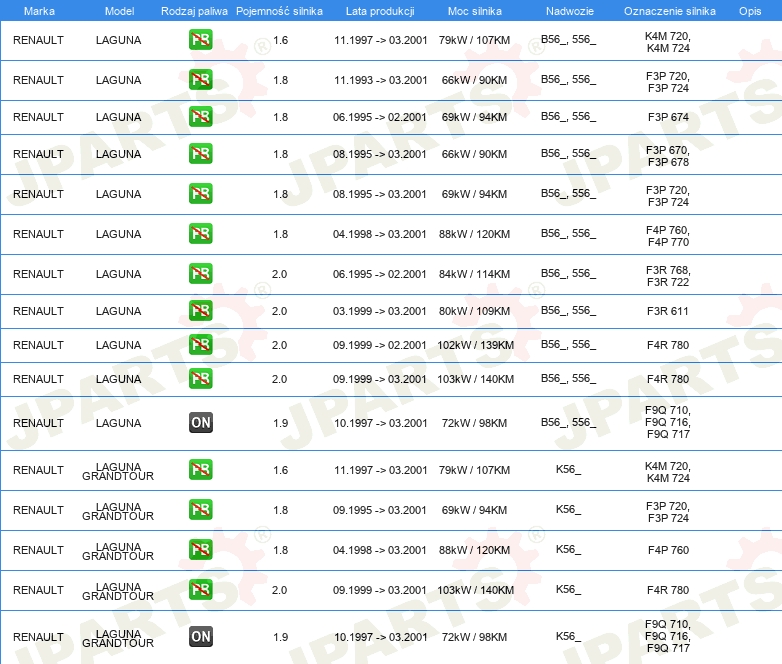Select engine codes F3R 768, F3R 722
782x664 pixels.
pos(668,276)
